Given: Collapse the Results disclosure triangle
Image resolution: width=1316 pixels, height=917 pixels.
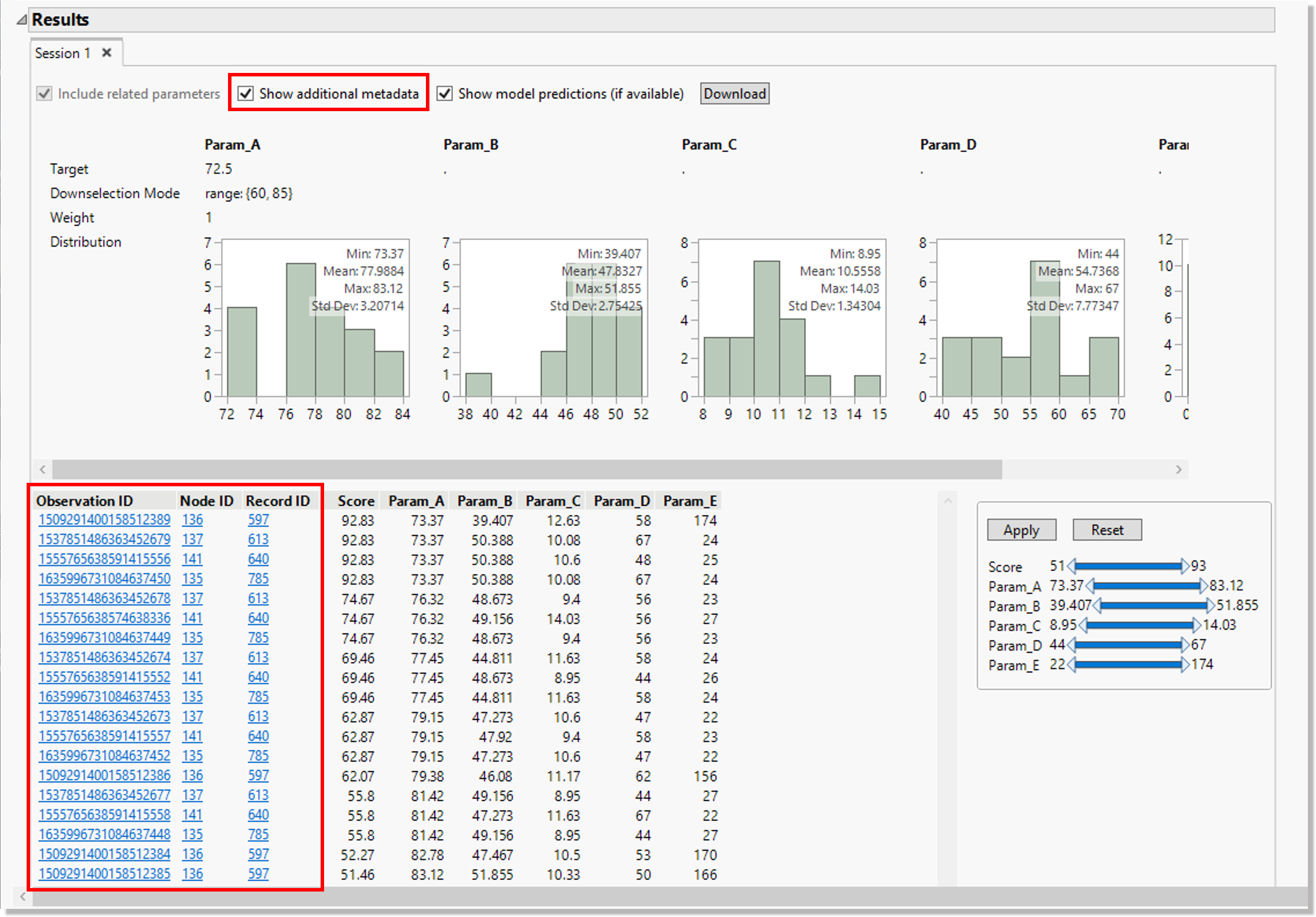Looking at the screenshot, I should coord(21,20).
